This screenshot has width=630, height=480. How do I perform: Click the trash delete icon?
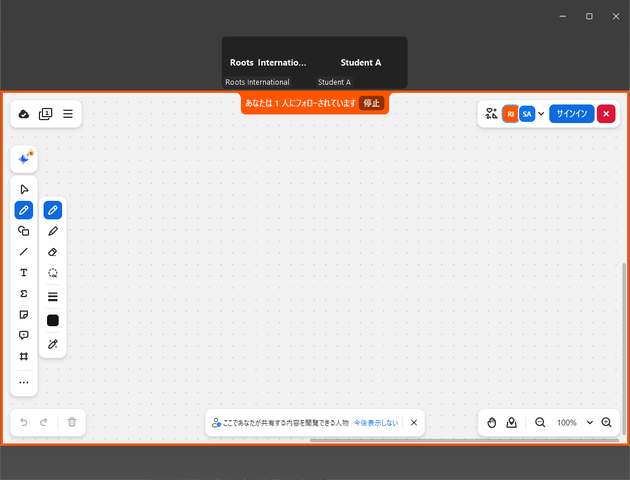[72, 422]
